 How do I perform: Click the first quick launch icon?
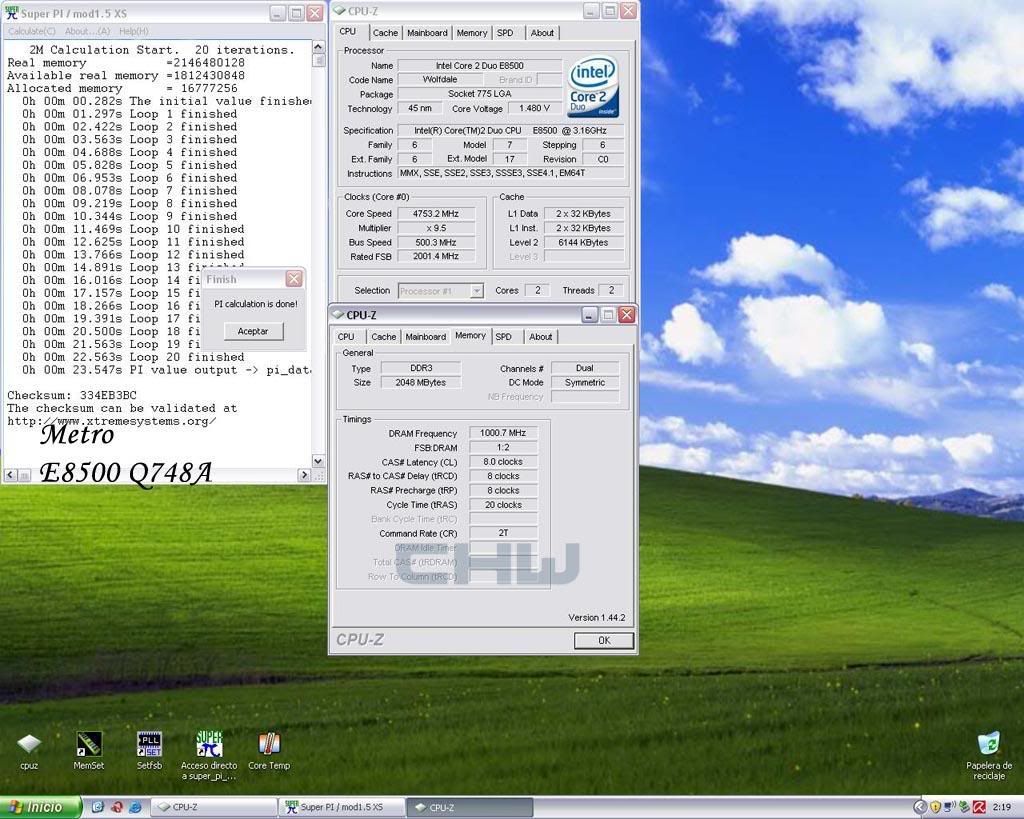coord(97,807)
